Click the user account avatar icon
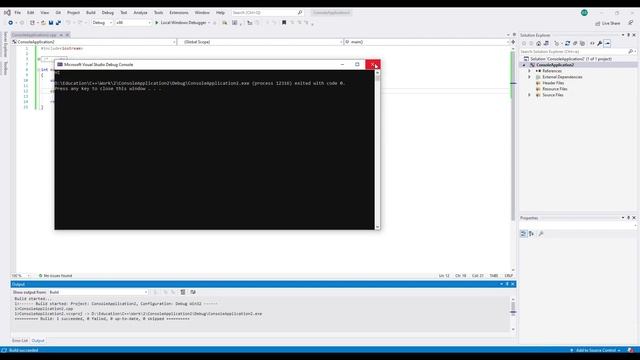This screenshot has width=640, height=360. pyautogui.click(x=584, y=13)
